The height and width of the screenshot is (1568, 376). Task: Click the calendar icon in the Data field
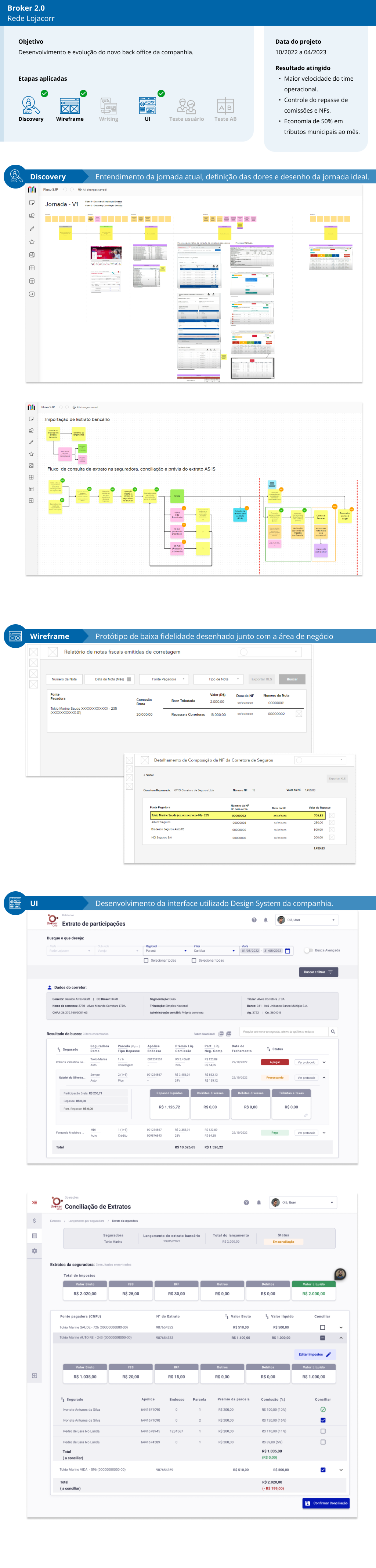pos(288,950)
